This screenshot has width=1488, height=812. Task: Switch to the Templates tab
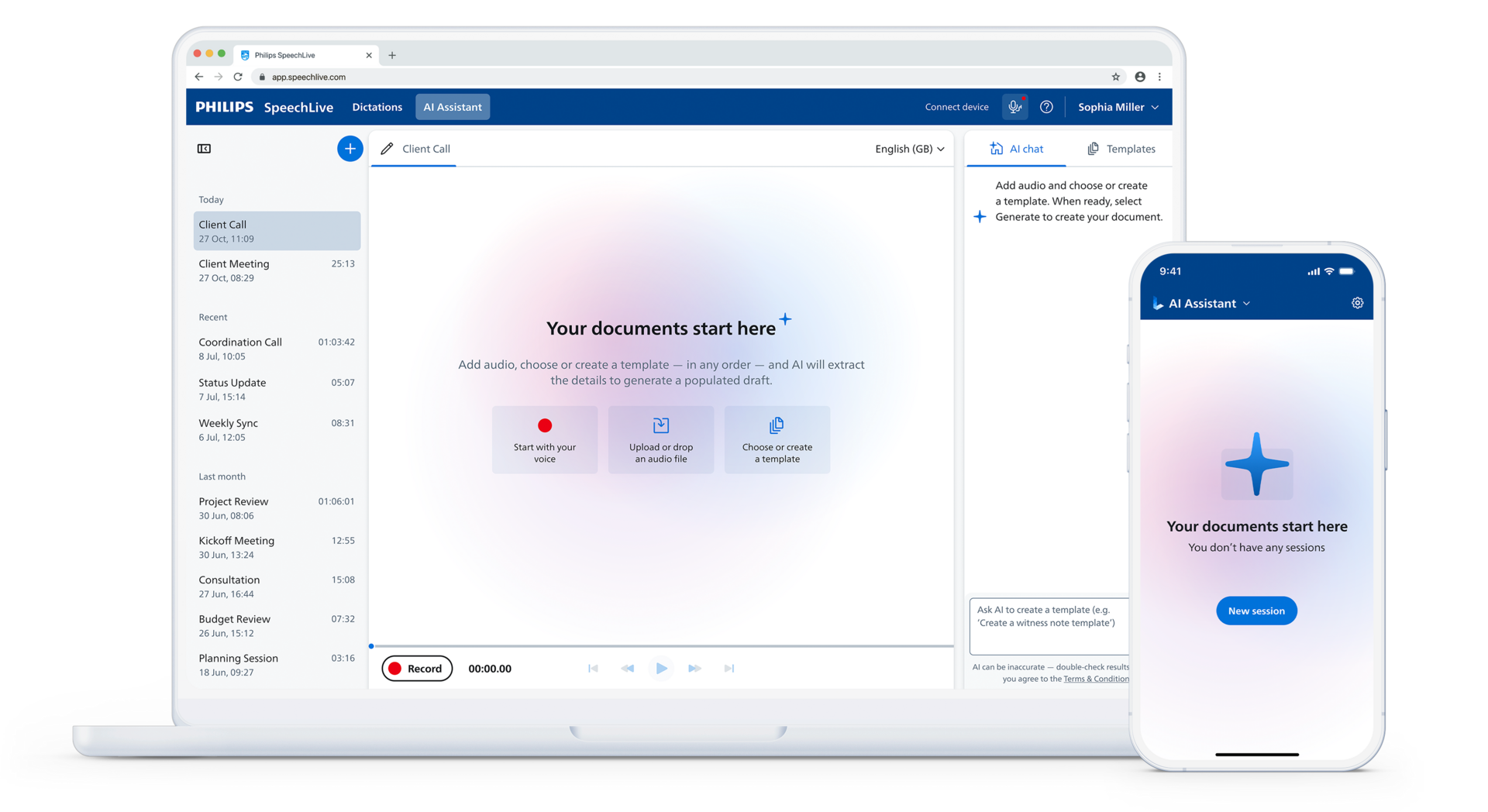tap(1121, 149)
